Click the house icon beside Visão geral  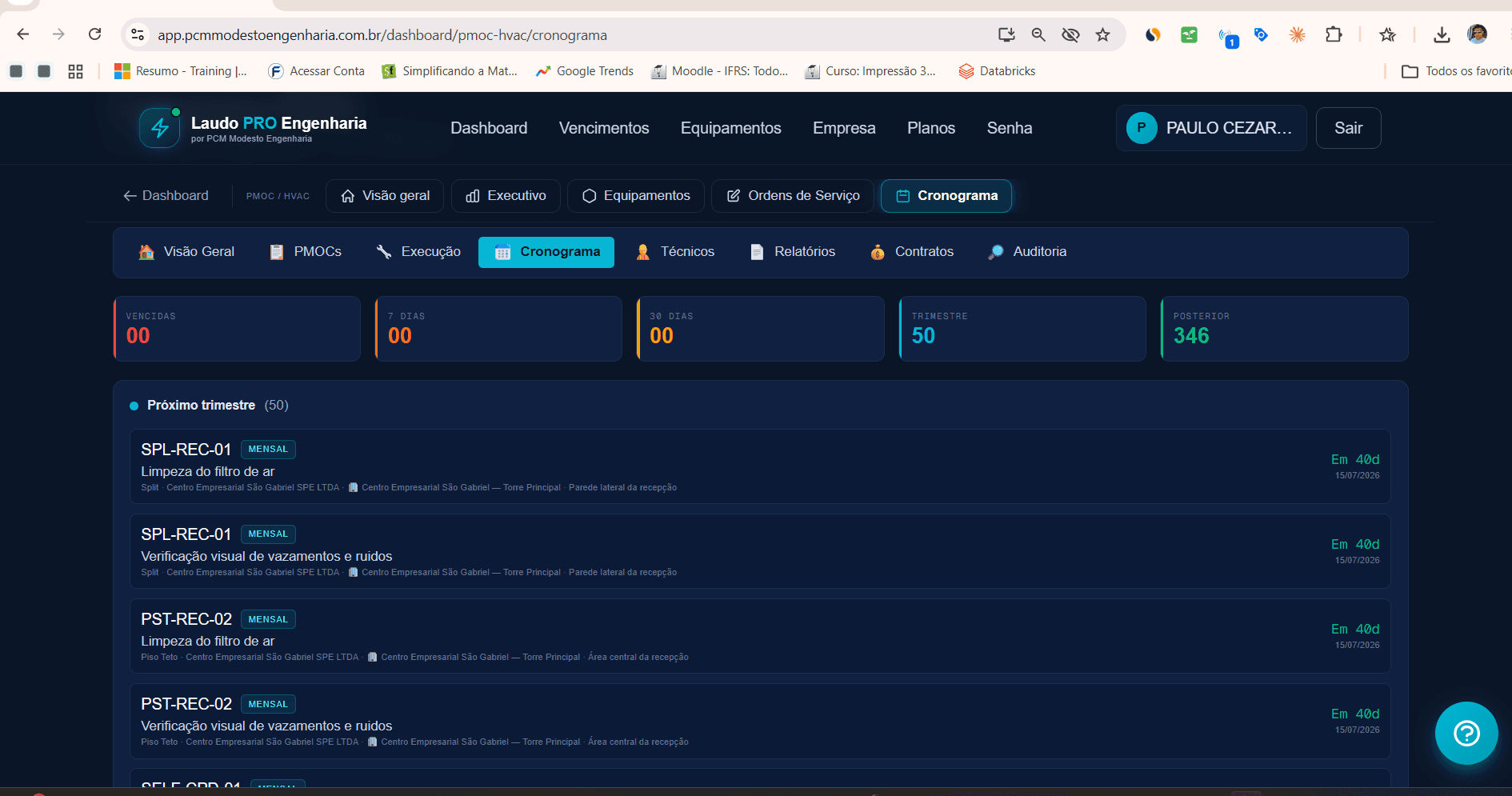point(348,196)
